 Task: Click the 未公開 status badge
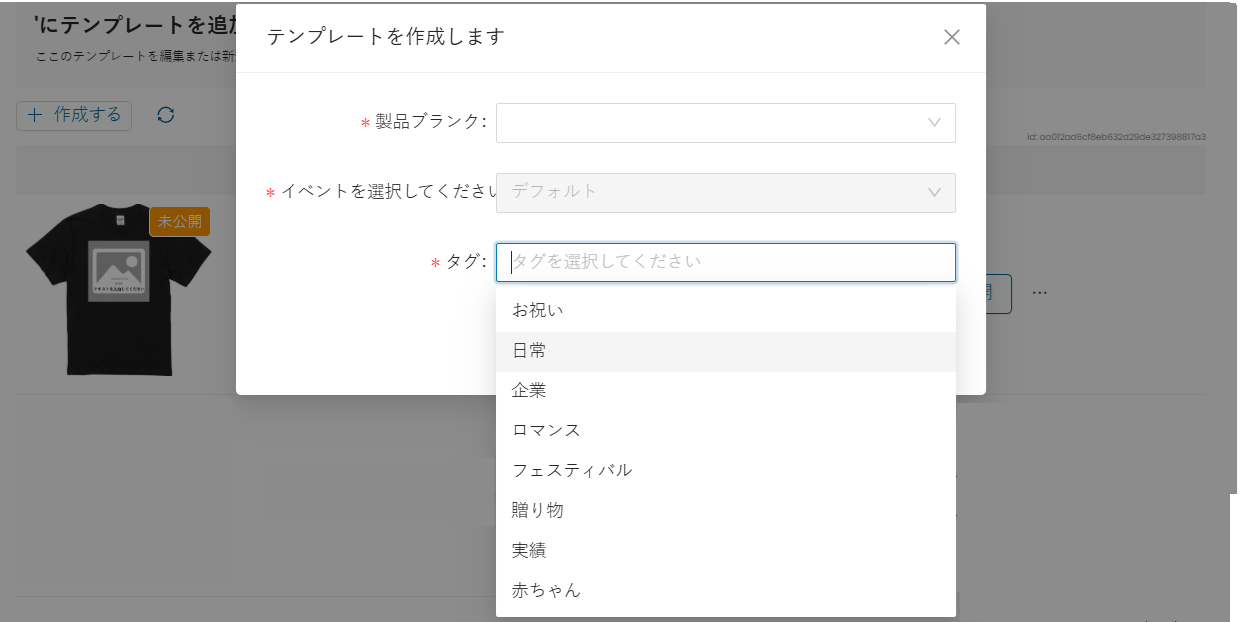(x=180, y=222)
